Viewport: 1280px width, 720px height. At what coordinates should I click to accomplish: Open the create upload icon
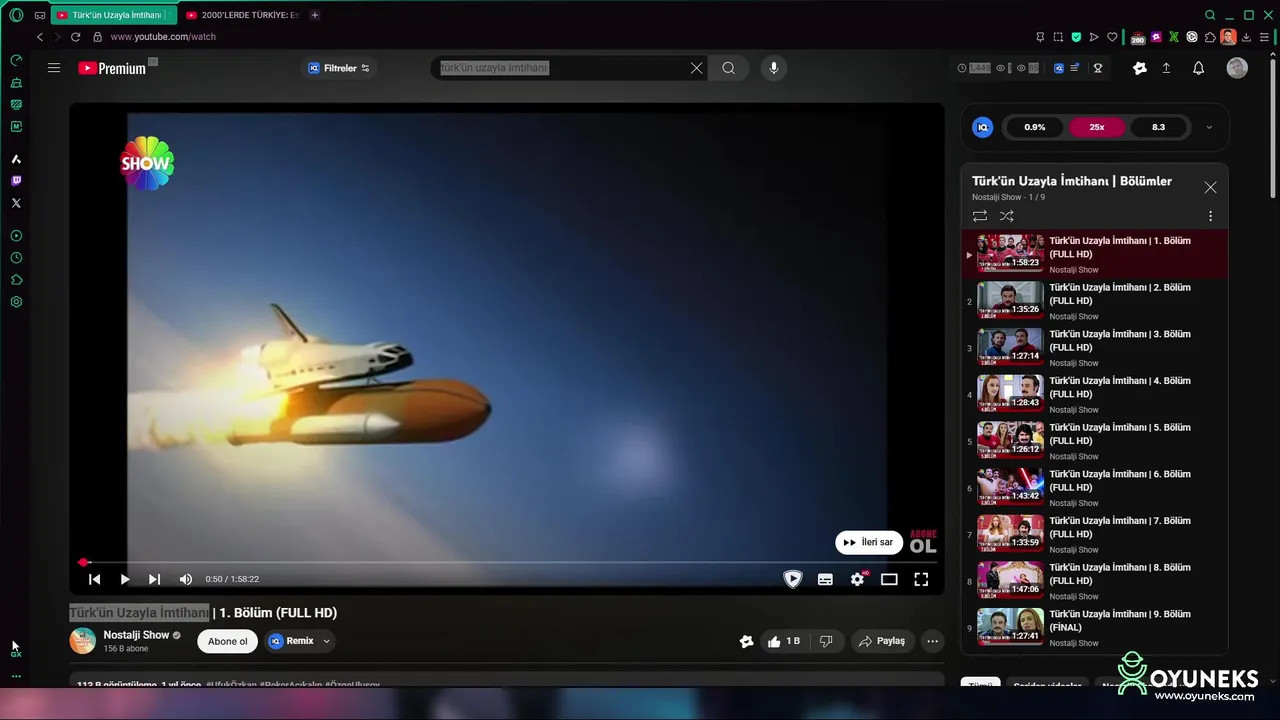1166,68
